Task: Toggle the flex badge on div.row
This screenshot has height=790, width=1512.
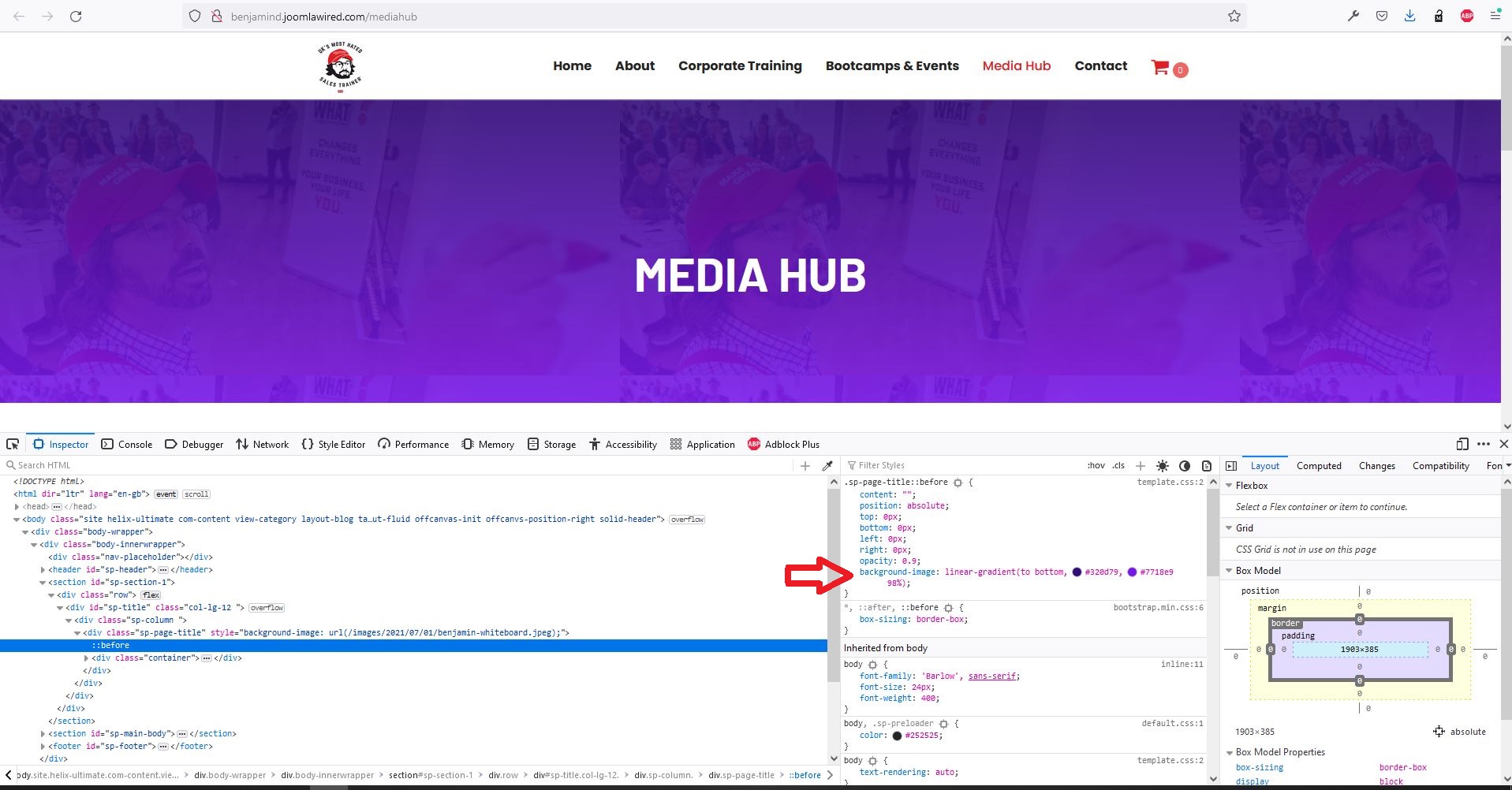Action: pos(151,595)
